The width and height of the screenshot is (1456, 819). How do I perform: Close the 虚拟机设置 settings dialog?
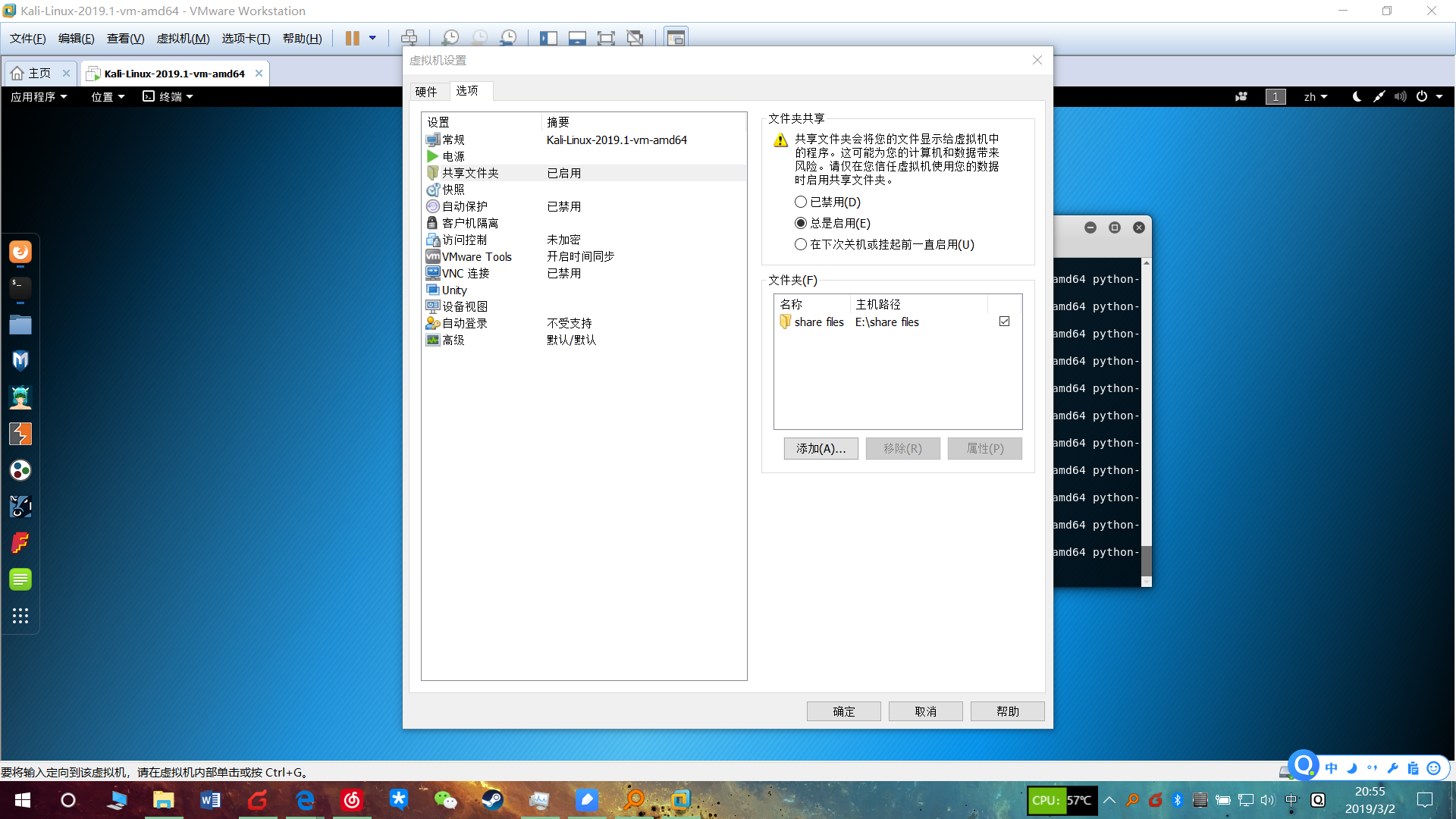click(1037, 60)
